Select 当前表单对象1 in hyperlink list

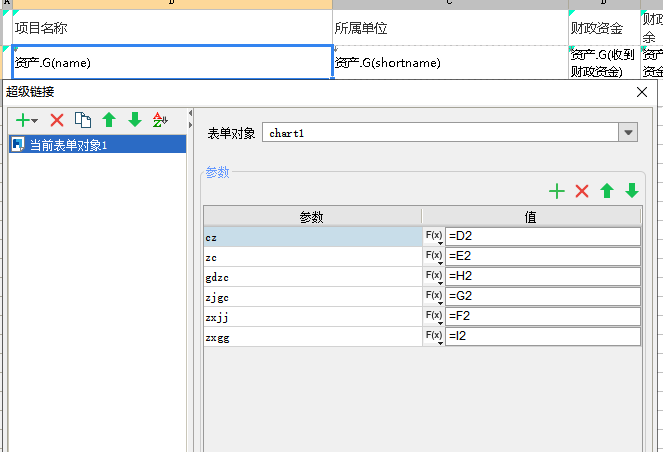pos(98,145)
